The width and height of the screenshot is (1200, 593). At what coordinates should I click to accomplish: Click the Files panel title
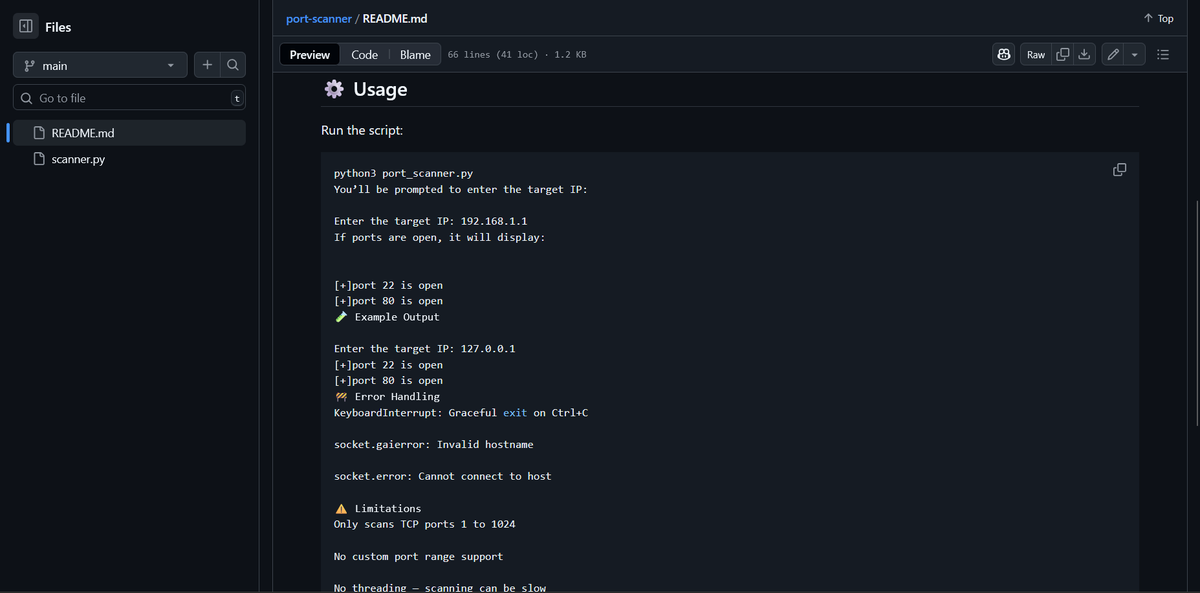click(x=58, y=27)
